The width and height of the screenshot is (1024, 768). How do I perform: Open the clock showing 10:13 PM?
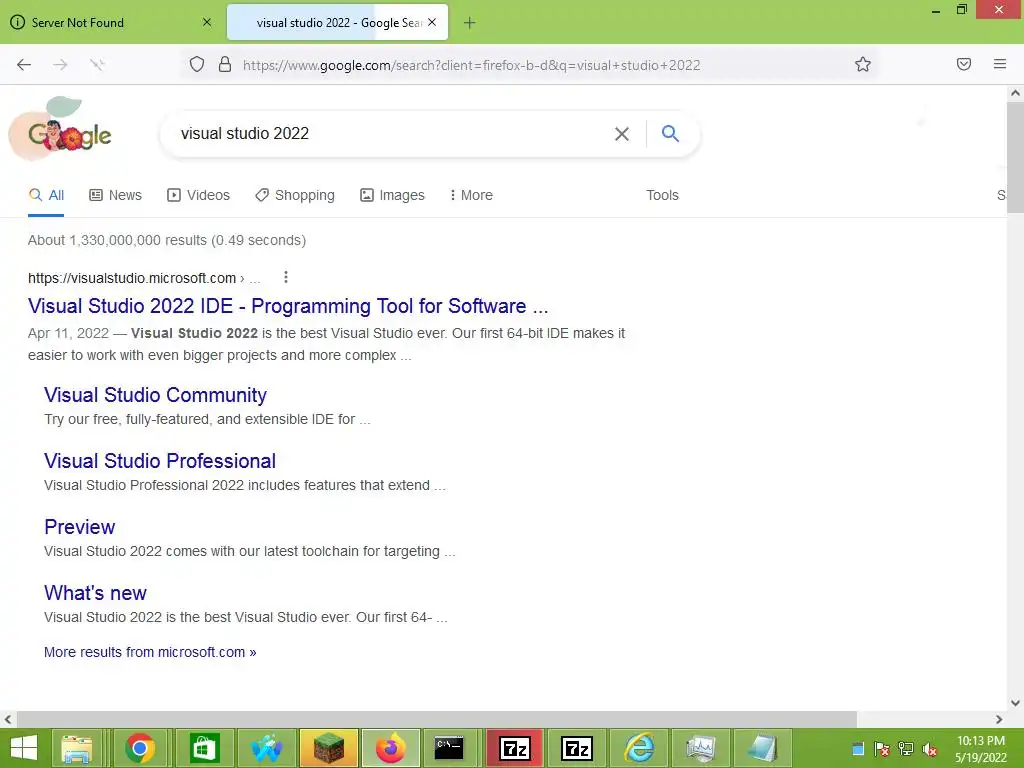pos(980,749)
